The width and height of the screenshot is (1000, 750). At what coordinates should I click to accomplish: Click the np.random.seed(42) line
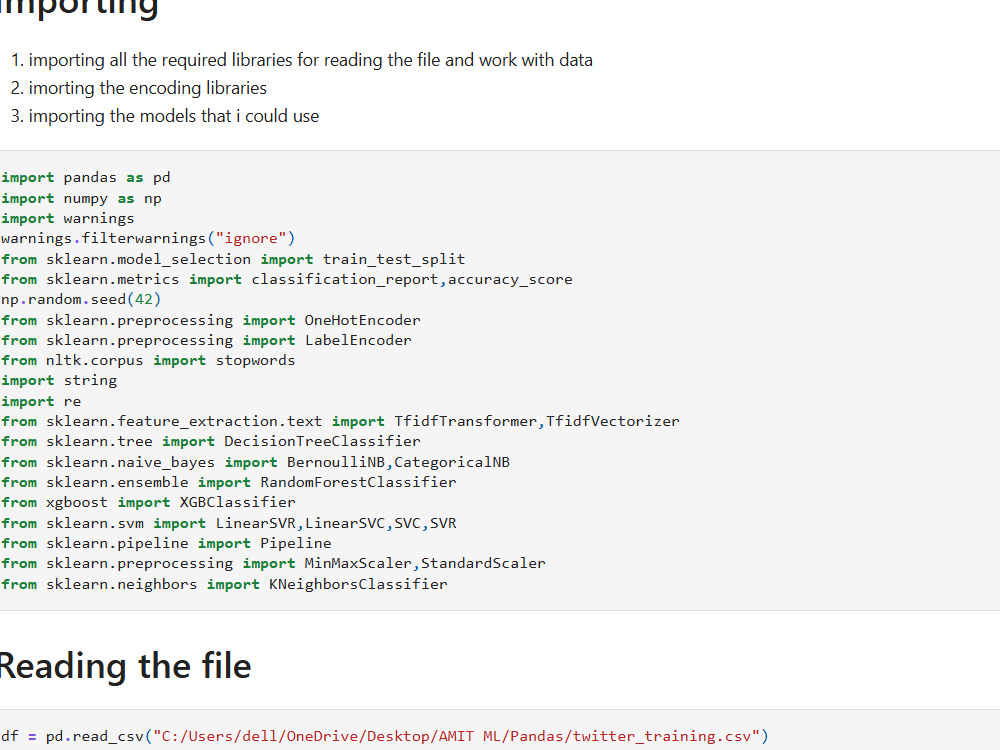click(81, 299)
